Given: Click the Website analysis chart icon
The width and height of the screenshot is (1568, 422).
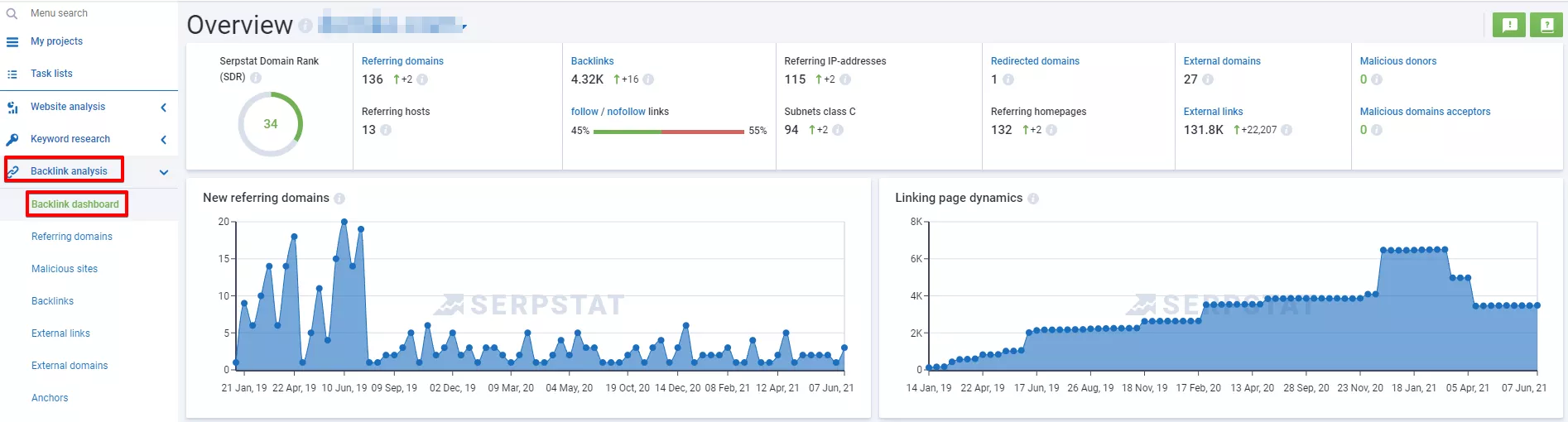Looking at the screenshot, I should pyautogui.click(x=12, y=107).
